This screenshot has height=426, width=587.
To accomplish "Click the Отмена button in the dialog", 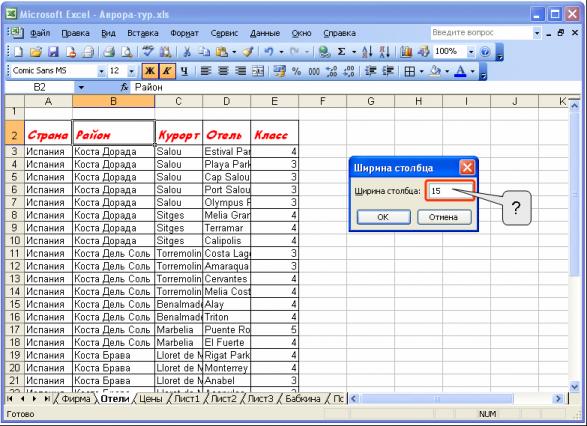I will pyautogui.click(x=444, y=217).
